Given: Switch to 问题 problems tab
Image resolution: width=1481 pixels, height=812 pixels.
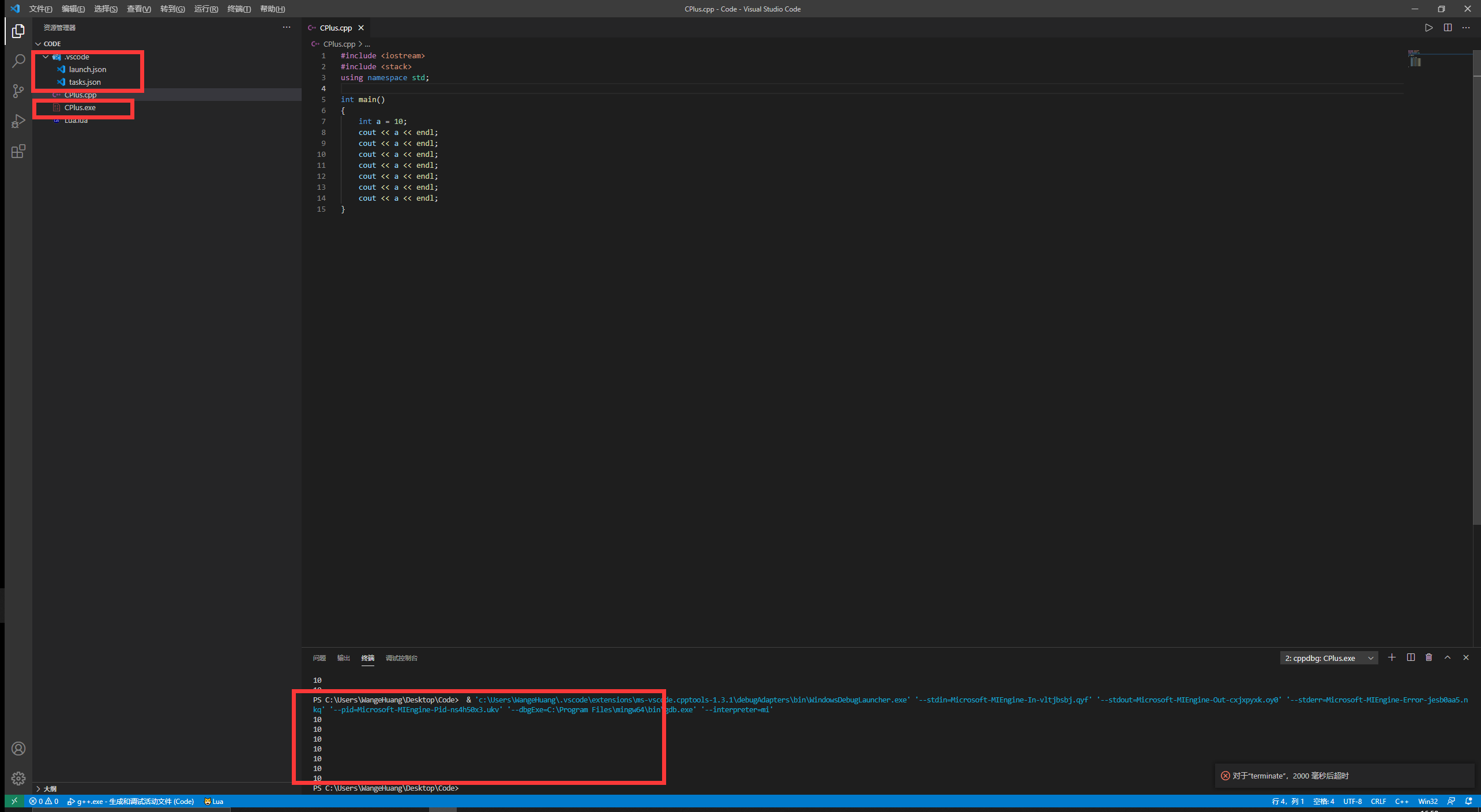Looking at the screenshot, I should [x=319, y=658].
